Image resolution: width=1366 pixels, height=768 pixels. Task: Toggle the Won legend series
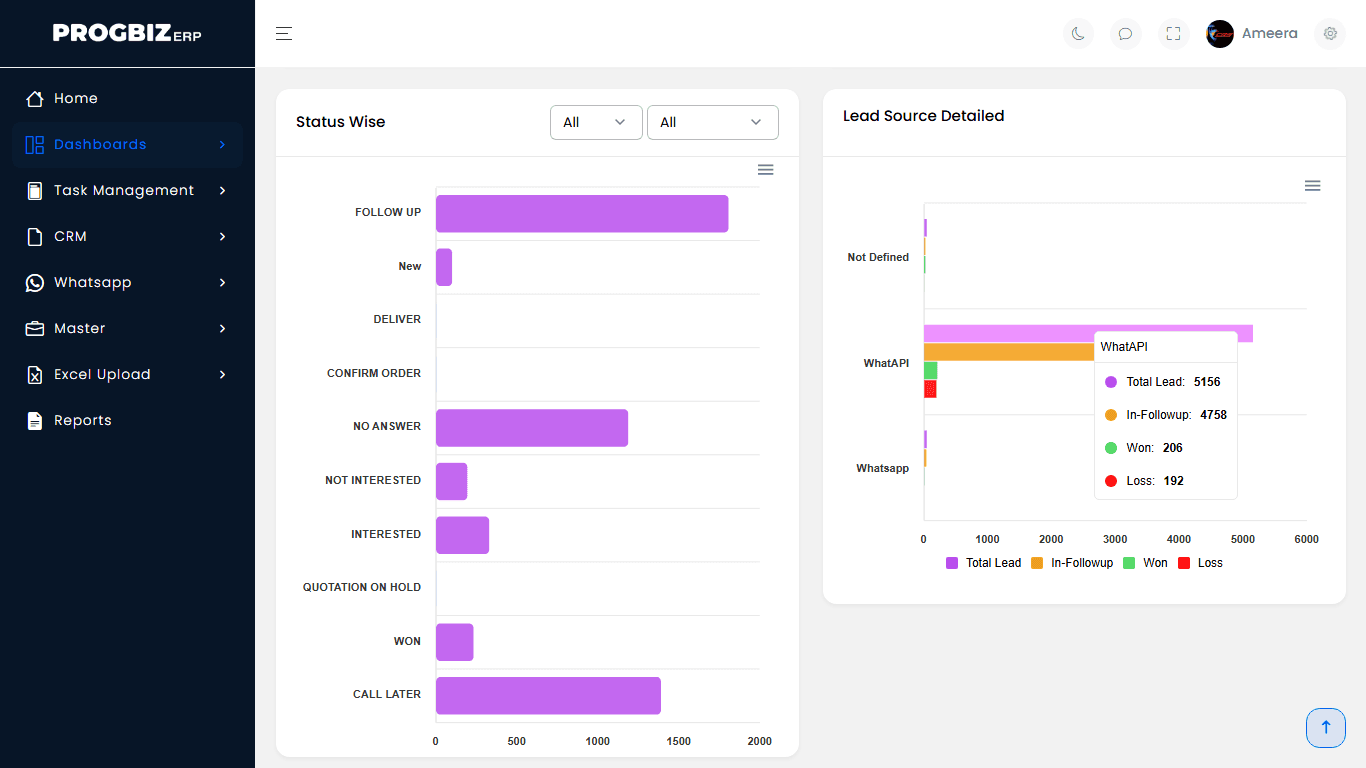click(1145, 563)
